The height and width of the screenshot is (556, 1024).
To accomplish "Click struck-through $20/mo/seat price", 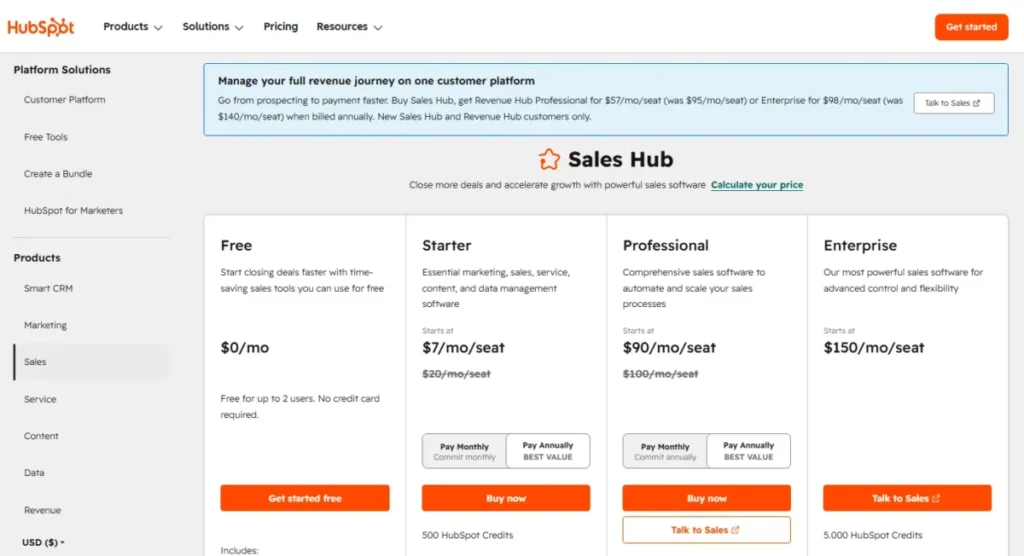I will (456, 374).
